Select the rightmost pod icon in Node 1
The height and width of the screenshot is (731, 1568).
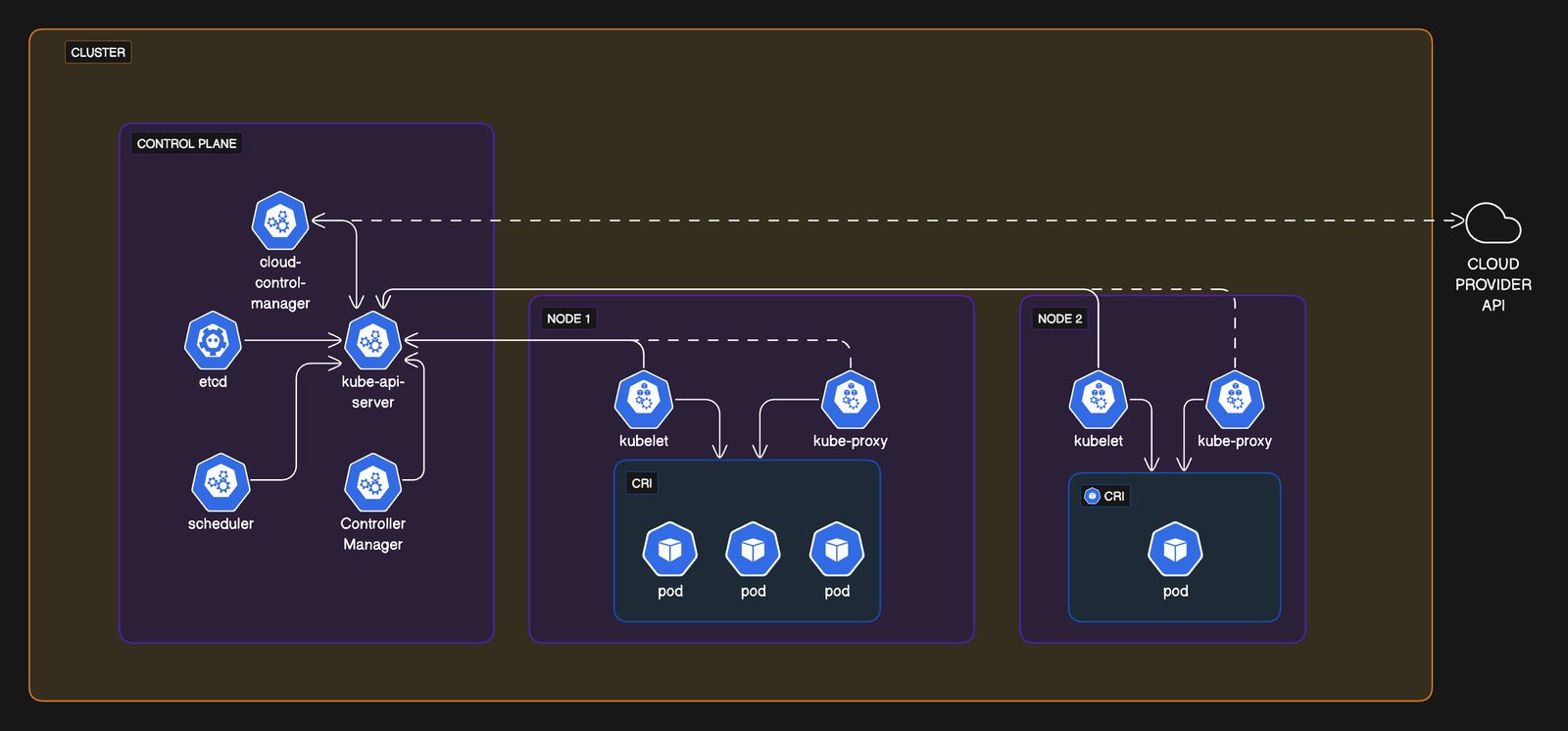(837, 550)
